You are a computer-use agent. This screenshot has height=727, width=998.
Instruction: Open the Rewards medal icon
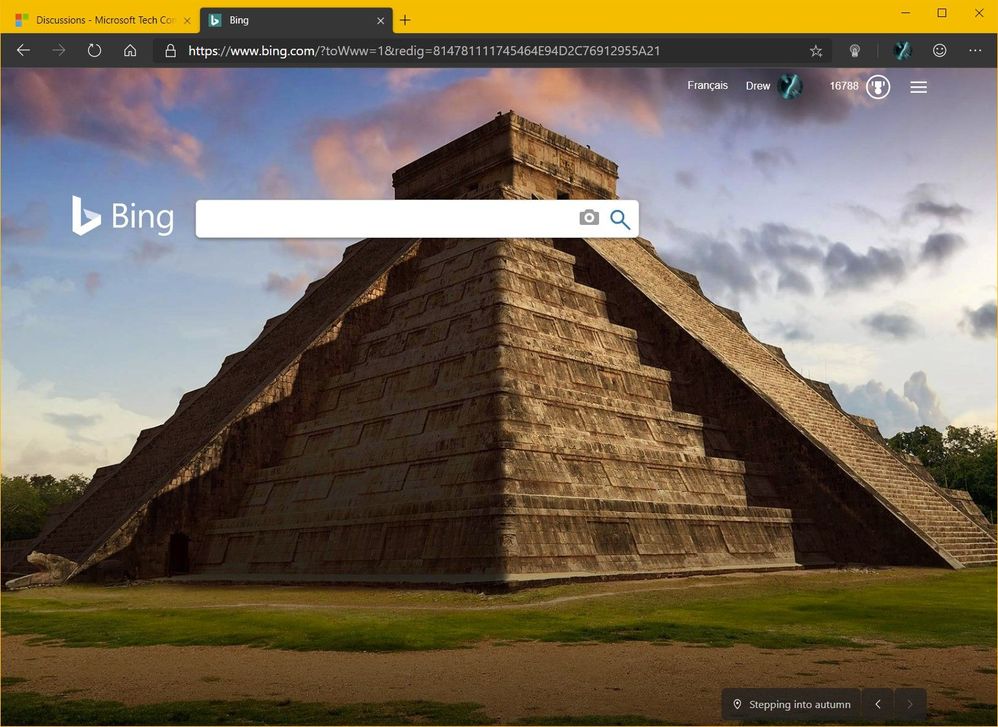tap(878, 87)
